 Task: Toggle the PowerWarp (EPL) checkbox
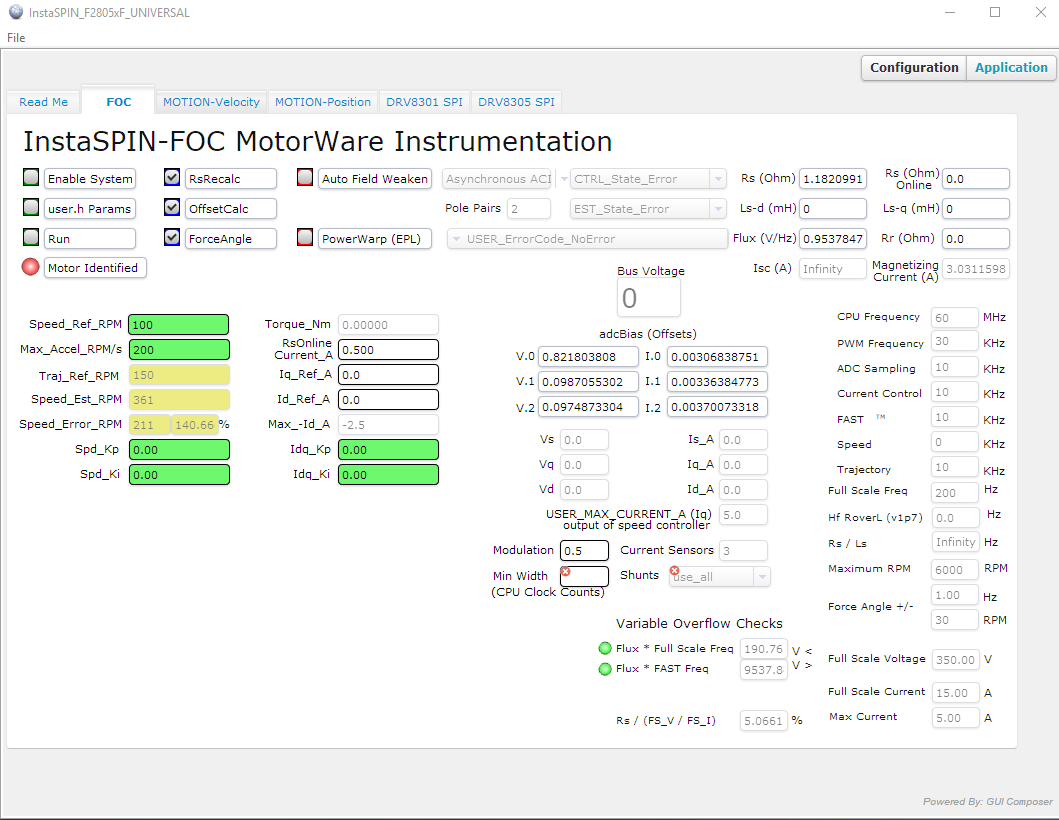click(x=306, y=238)
